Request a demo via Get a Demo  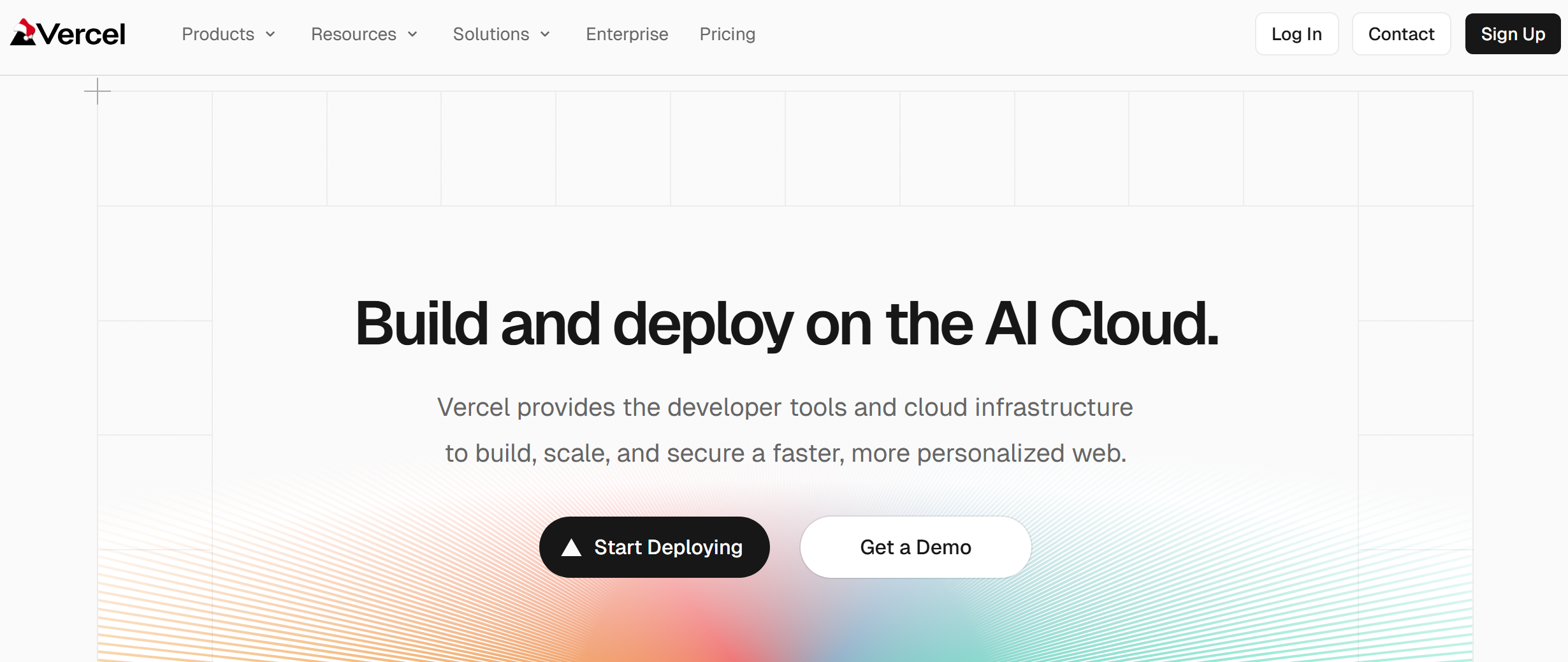[x=915, y=547]
